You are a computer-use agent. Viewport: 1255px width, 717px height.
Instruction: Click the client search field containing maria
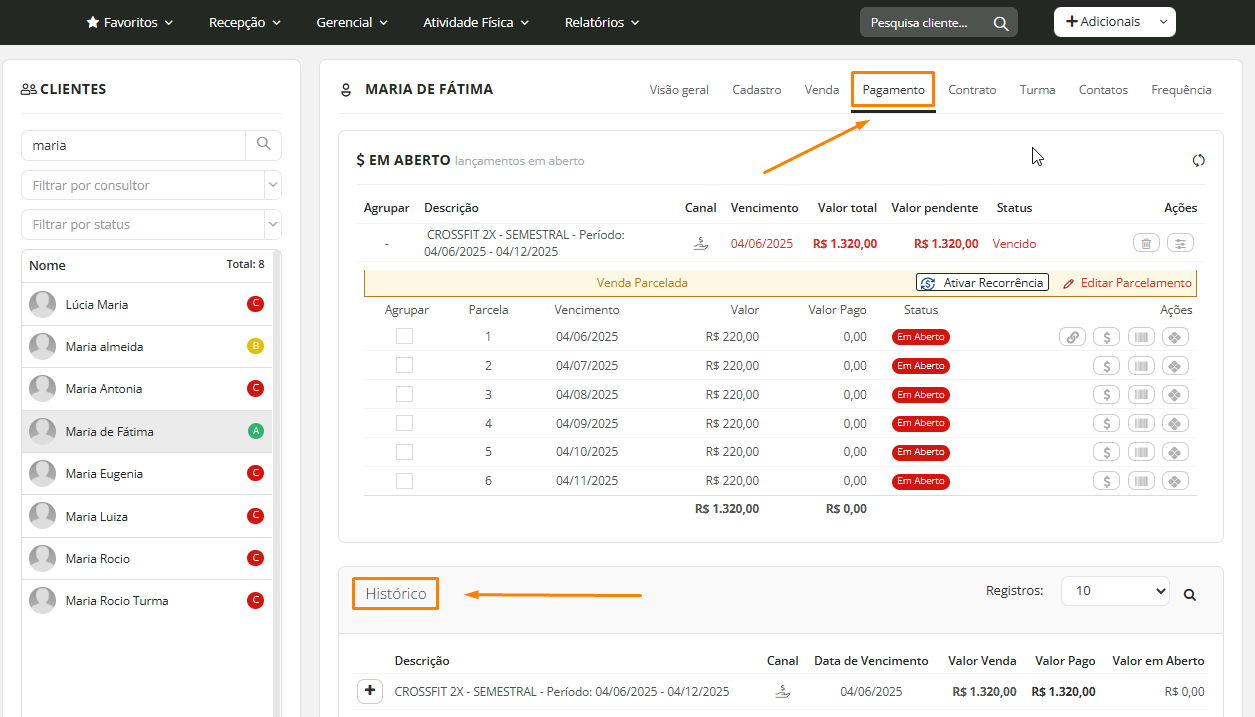pyautogui.click(x=134, y=145)
